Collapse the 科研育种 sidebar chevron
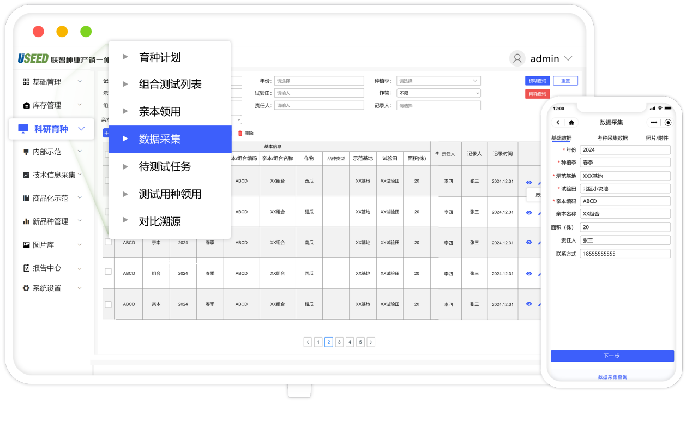The height and width of the screenshot is (421, 698). pyautogui.click(x=81, y=128)
